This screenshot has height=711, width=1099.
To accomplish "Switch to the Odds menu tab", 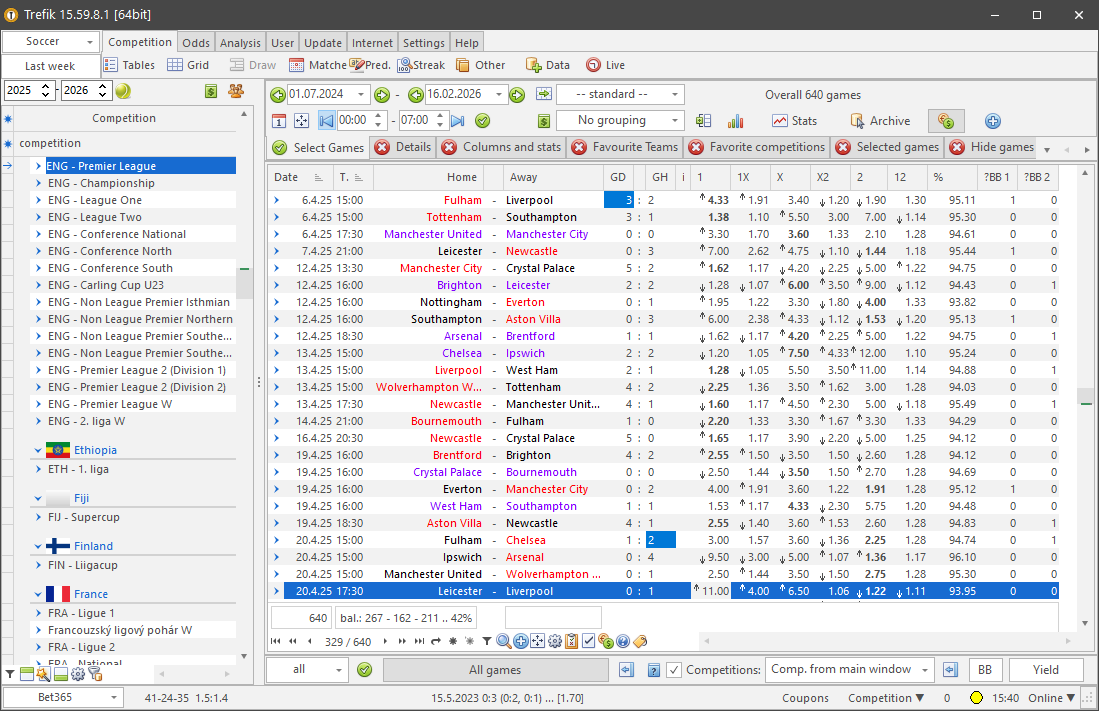I will point(196,43).
